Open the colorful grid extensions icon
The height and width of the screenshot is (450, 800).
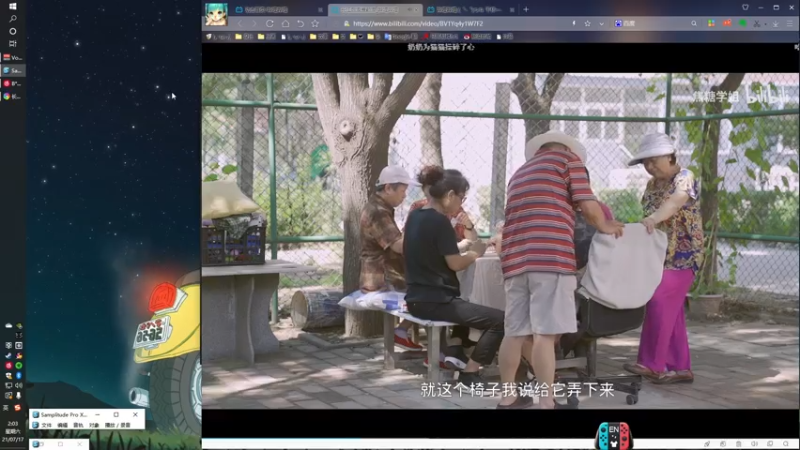click(x=711, y=23)
